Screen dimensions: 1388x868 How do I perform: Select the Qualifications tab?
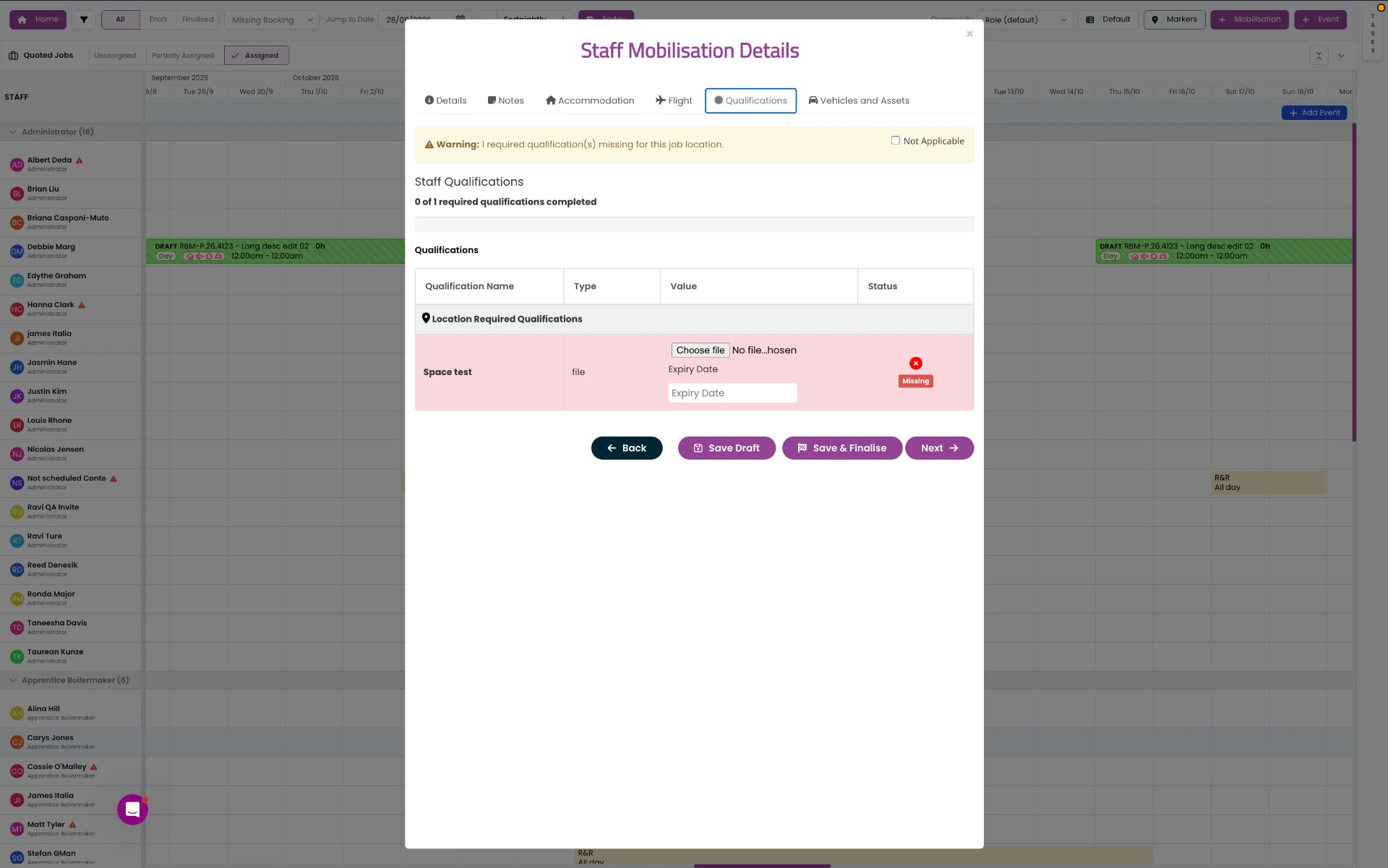[x=750, y=100]
